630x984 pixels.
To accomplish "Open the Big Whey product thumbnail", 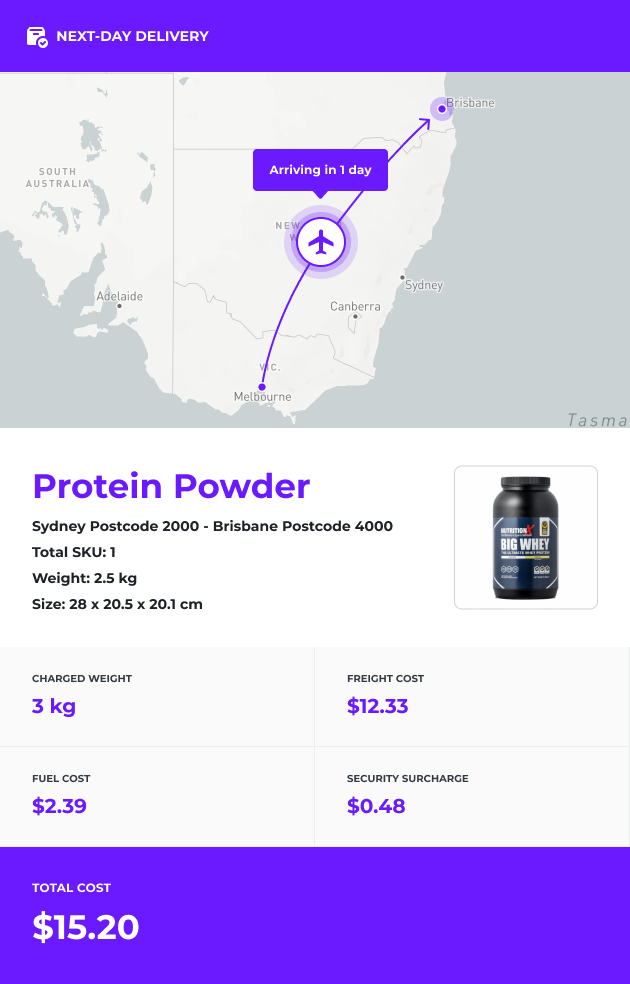I will coord(526,537).
